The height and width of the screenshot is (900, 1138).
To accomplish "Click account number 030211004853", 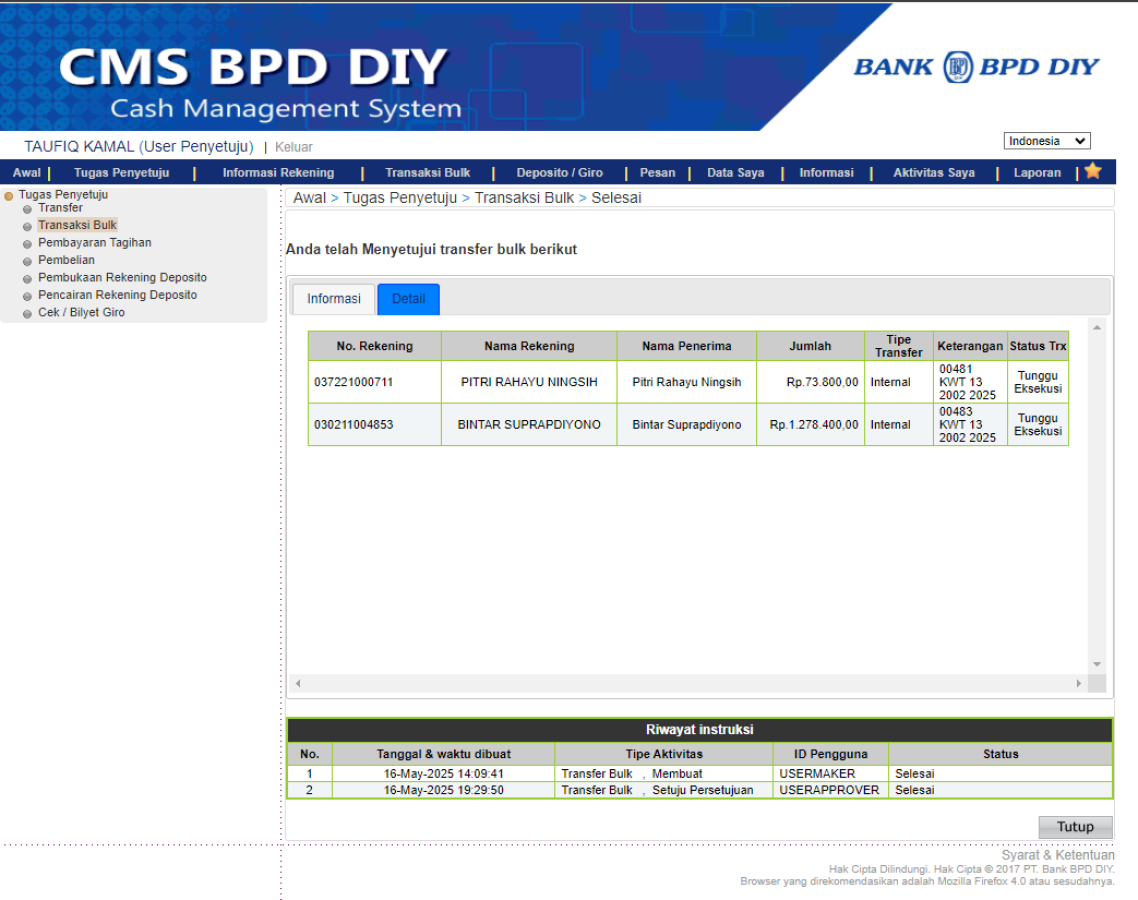I will (x=353, y=425).
